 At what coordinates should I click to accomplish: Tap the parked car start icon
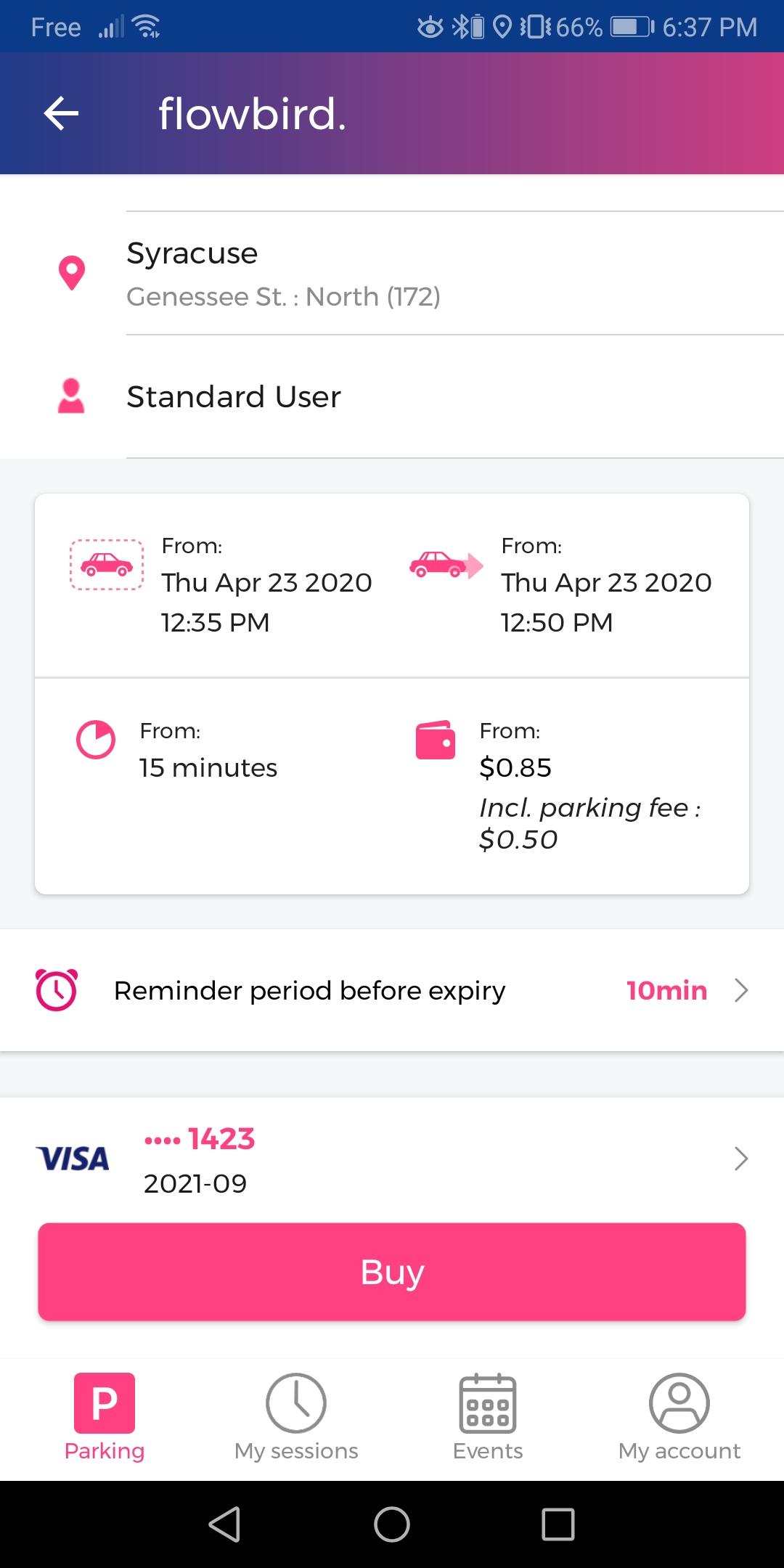pyautogui.click(x=107, y=565)
